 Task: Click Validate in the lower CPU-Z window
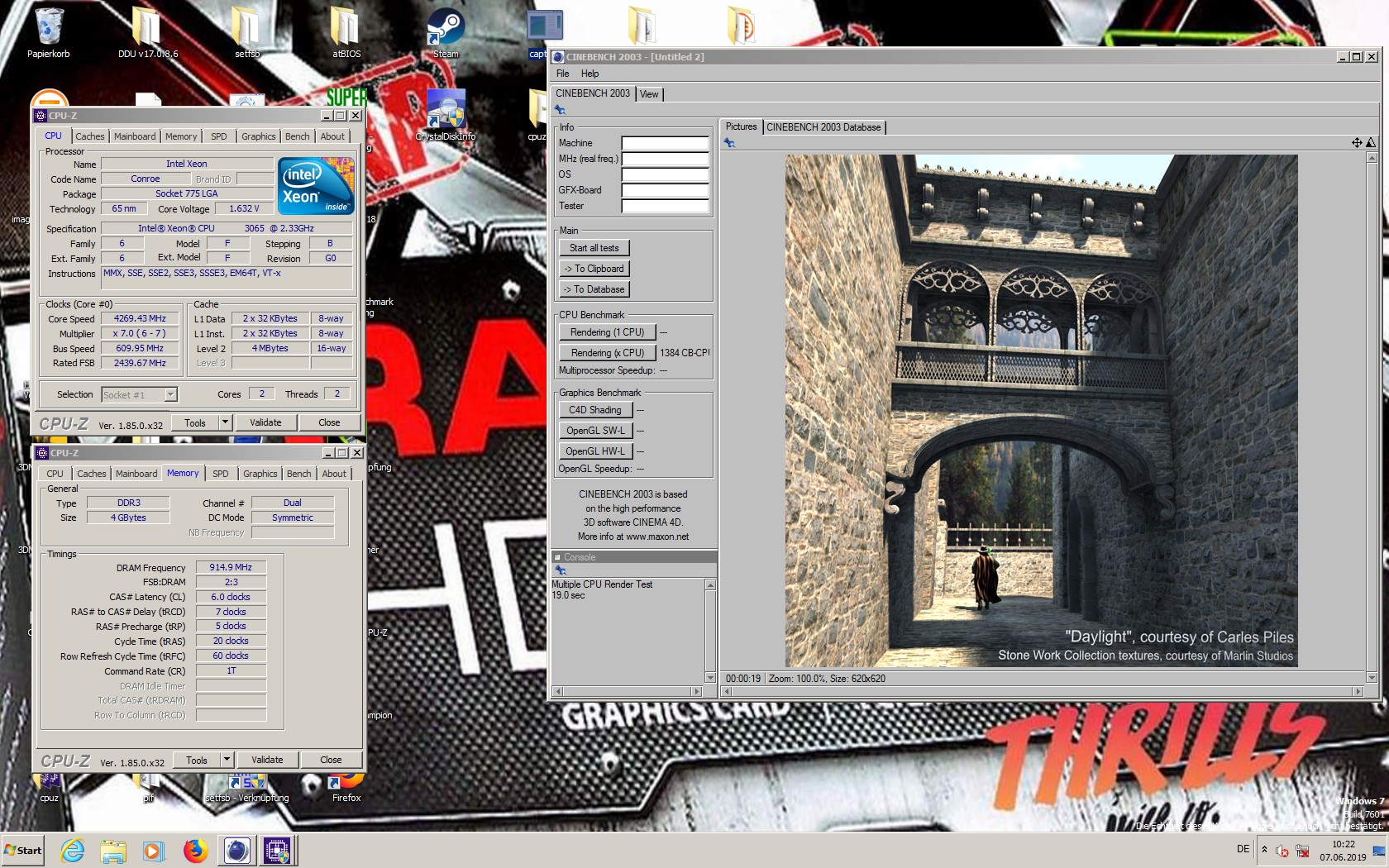(x=267, y=760)
